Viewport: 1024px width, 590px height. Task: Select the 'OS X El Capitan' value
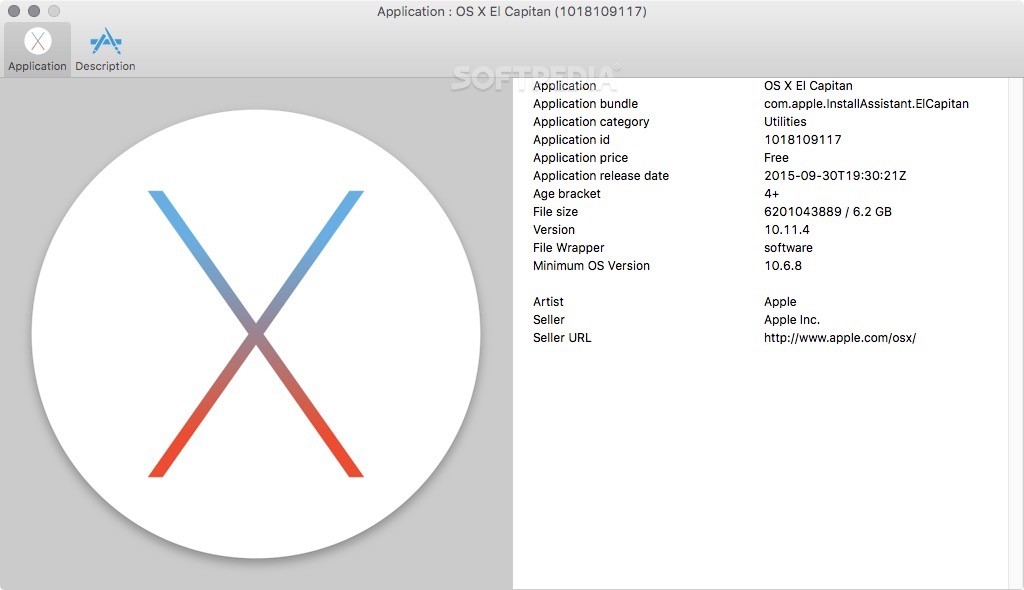pyautogui.click(x=808, y=86)
